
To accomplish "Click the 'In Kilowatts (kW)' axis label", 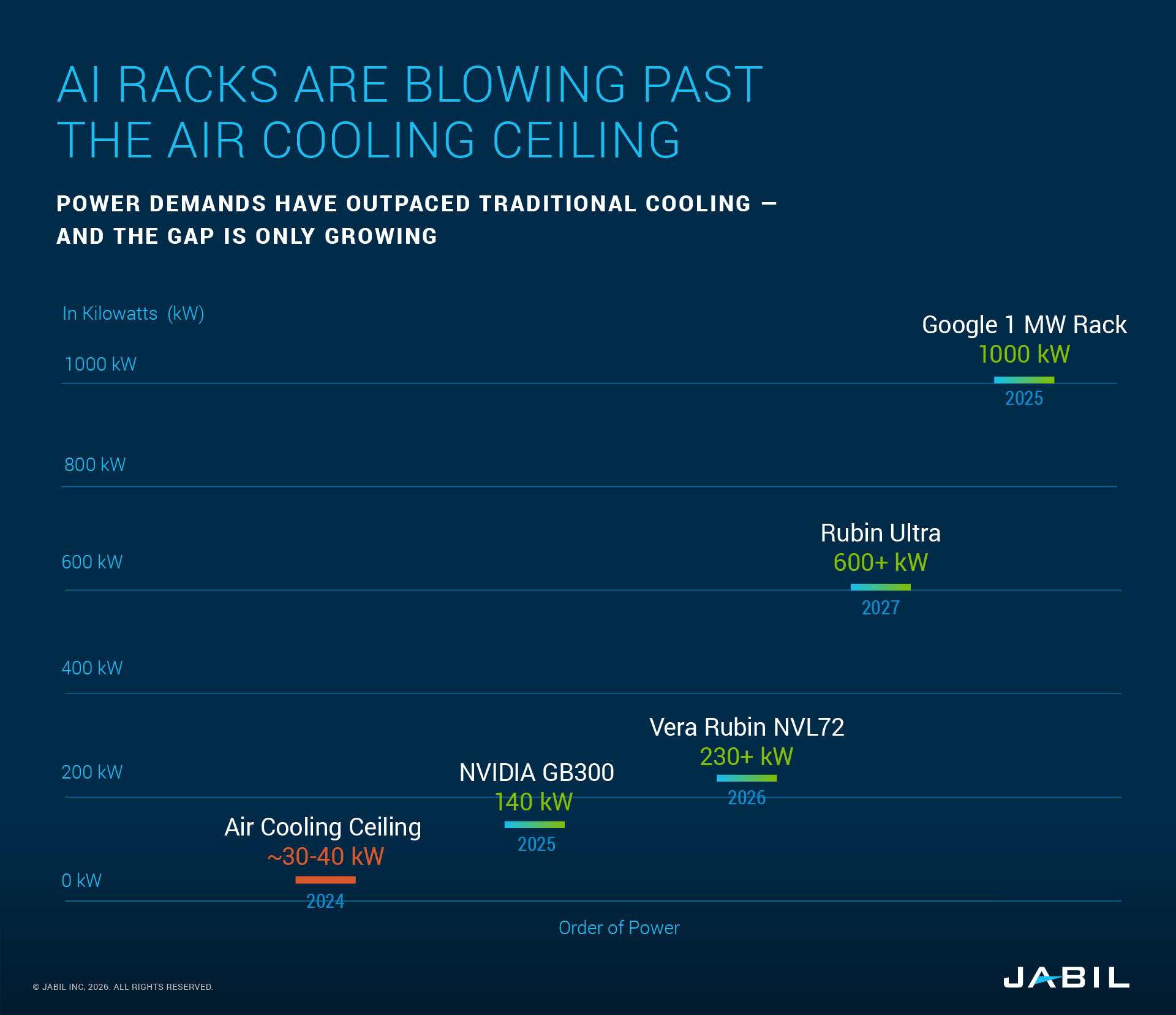I will 133,314.
